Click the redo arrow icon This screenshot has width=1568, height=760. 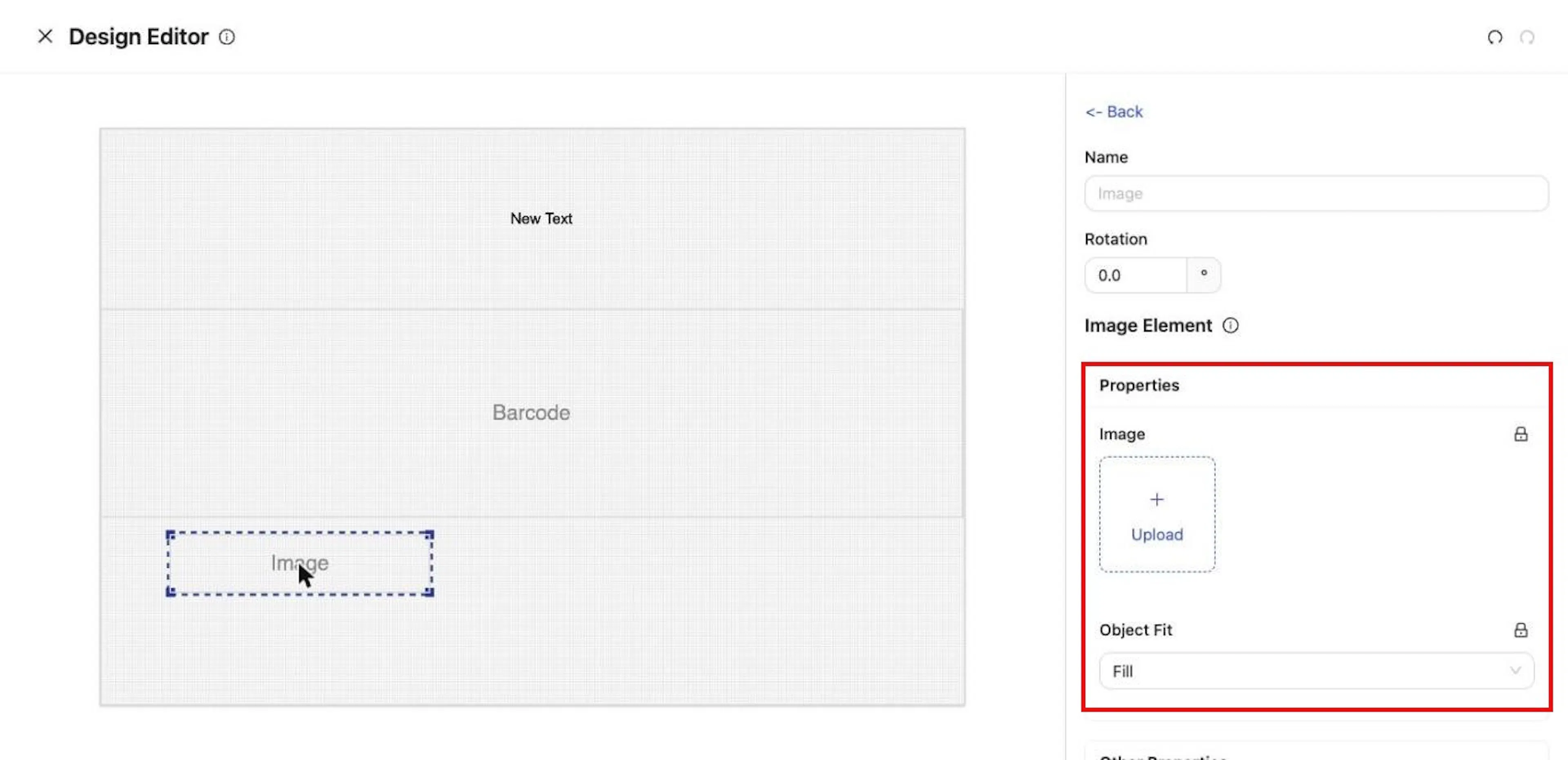click(x=1527, y=37)
